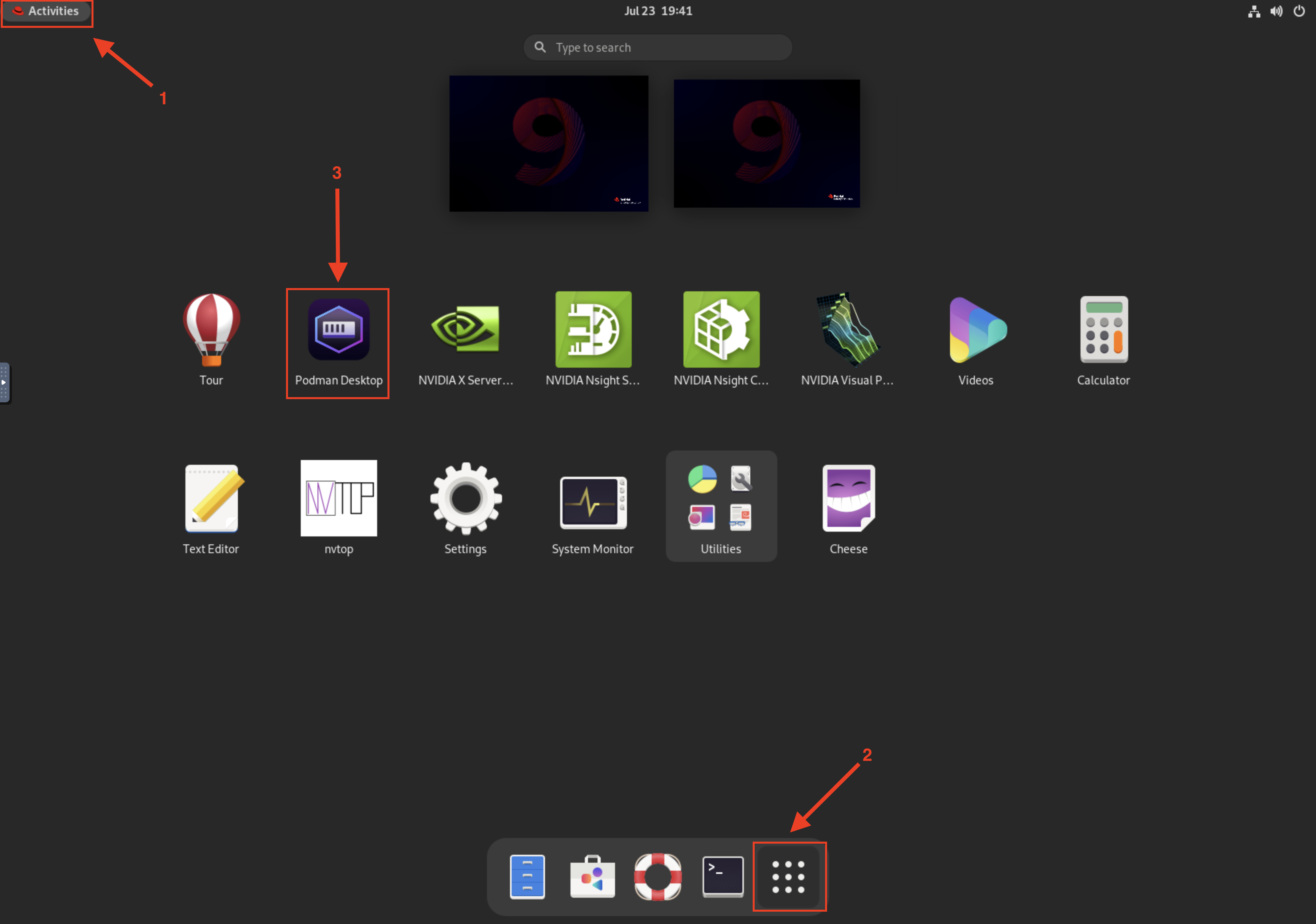Expand the left edge side panel handle

5,382
